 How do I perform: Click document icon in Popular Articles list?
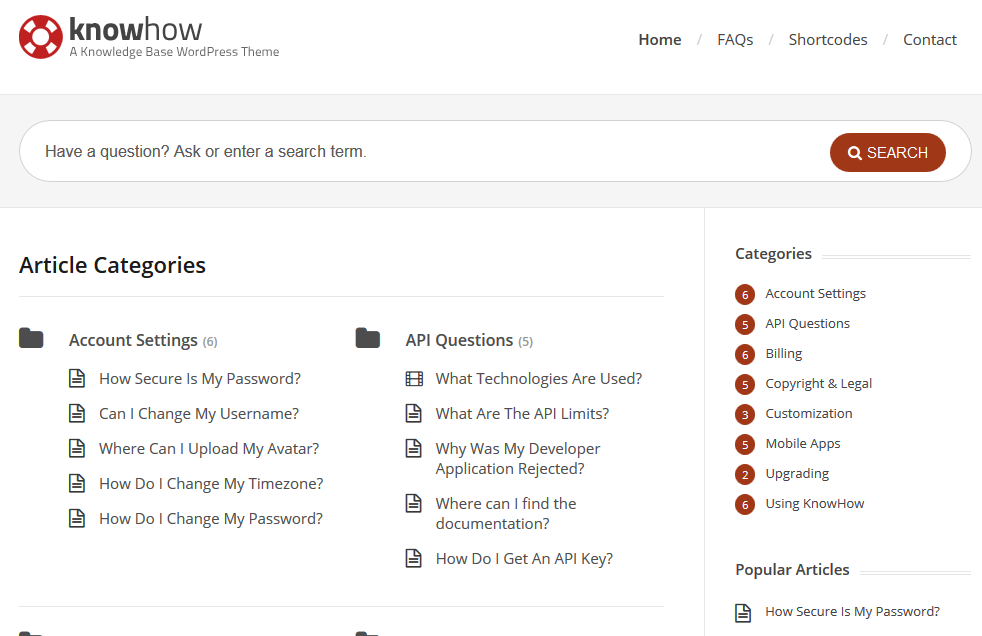(743, 613)
